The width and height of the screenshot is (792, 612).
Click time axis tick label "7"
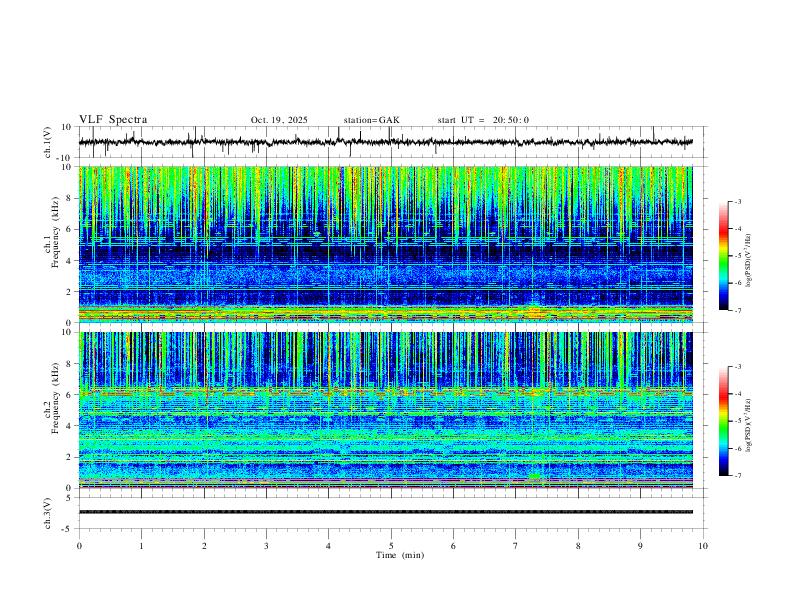tap(516, 546)
